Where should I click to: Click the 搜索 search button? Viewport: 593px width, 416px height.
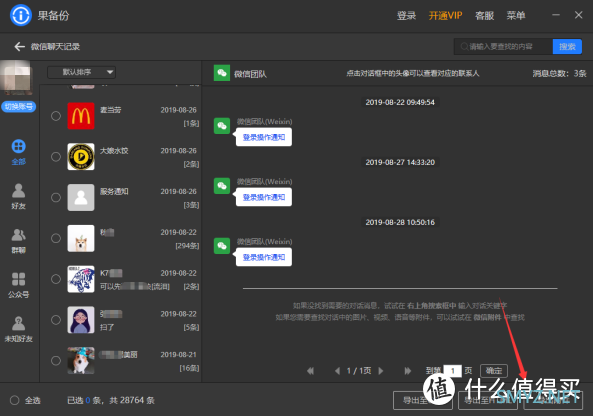pyautogui.click(x=567, y=47)
